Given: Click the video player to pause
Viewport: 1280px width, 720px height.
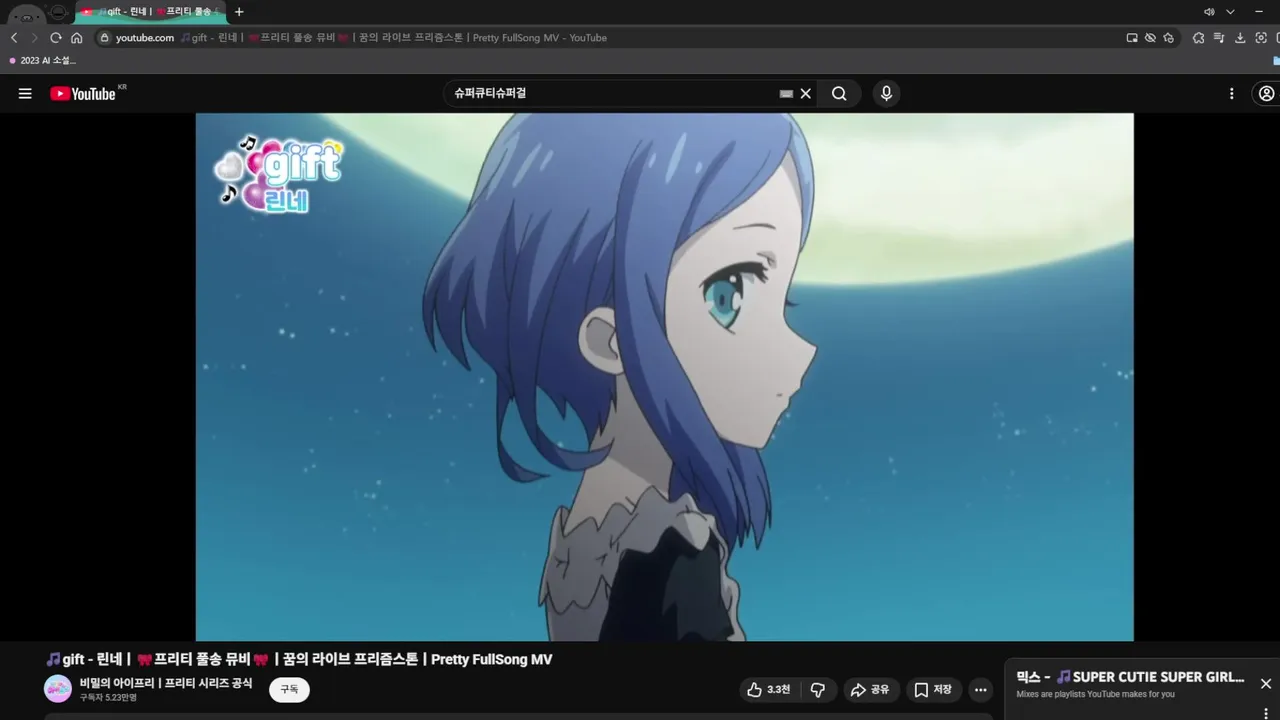Looking at the screenshot, I should pos(664,376).
